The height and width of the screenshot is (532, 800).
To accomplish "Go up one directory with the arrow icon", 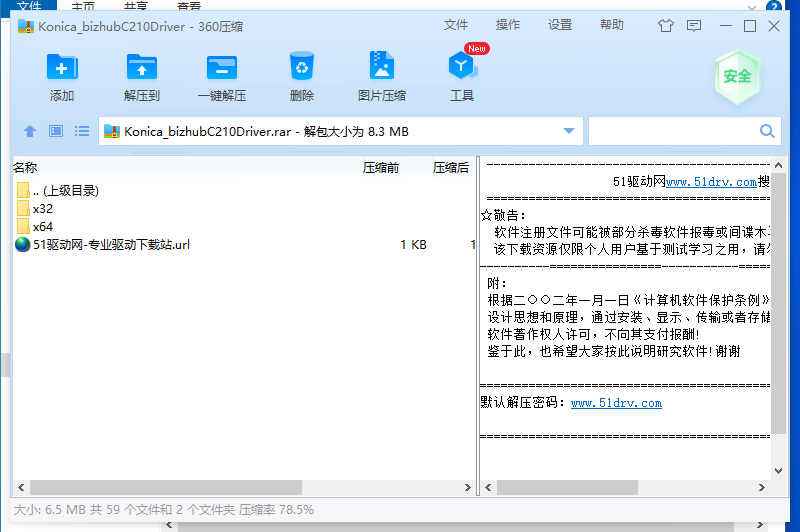I will (30, 132).
